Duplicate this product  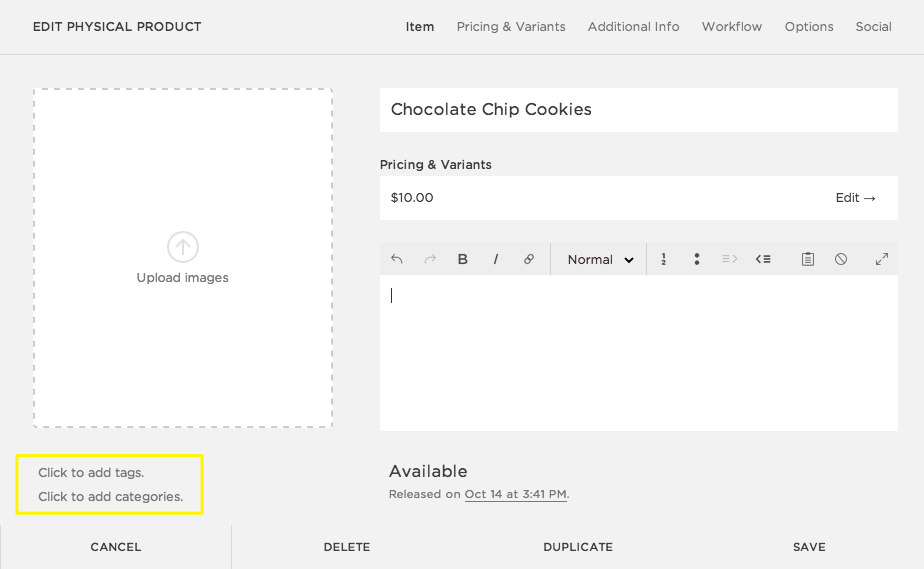578,547
